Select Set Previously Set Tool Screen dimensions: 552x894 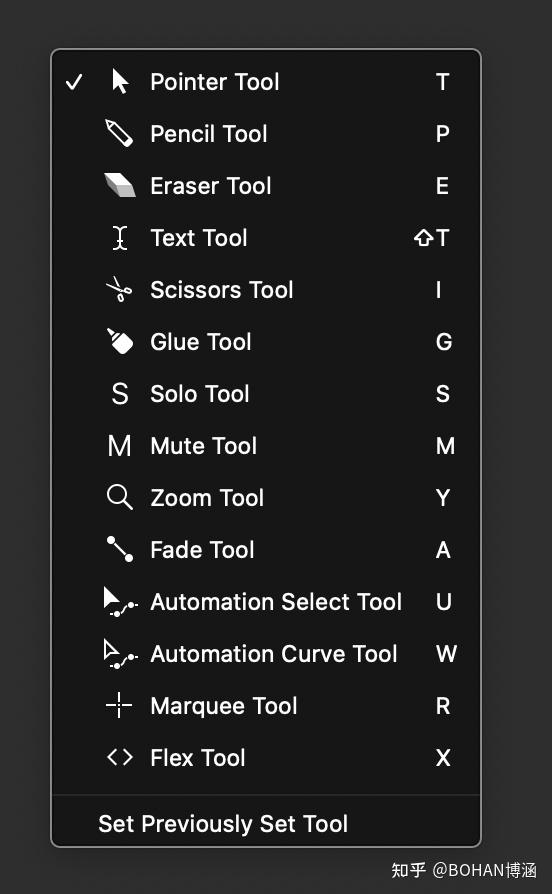click(x=223, y=824)
